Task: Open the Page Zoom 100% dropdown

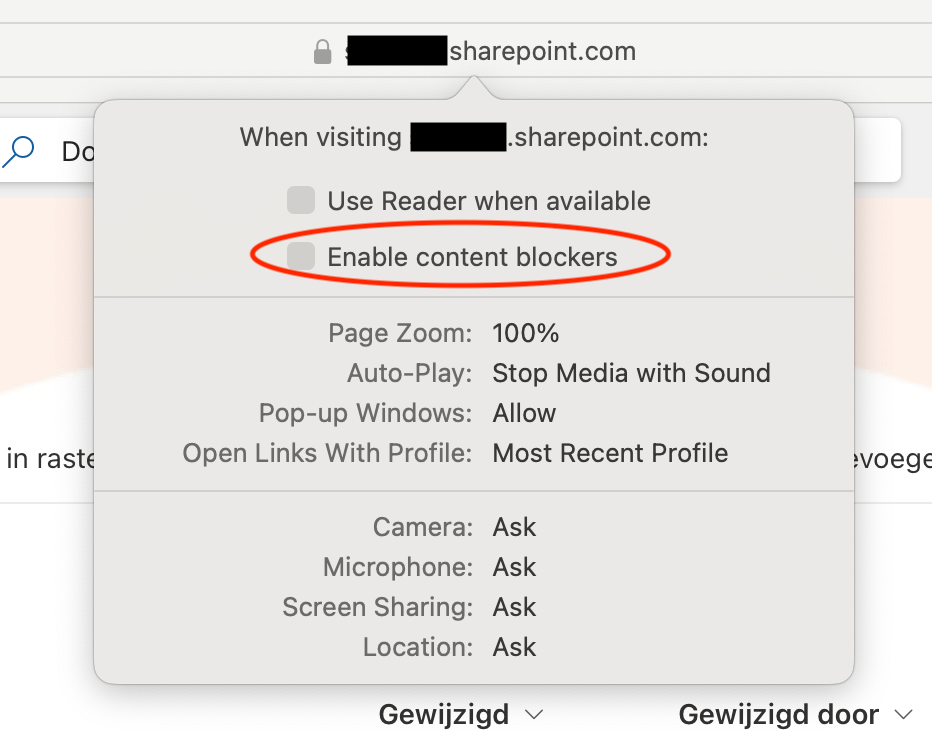Action: (525, 333)
